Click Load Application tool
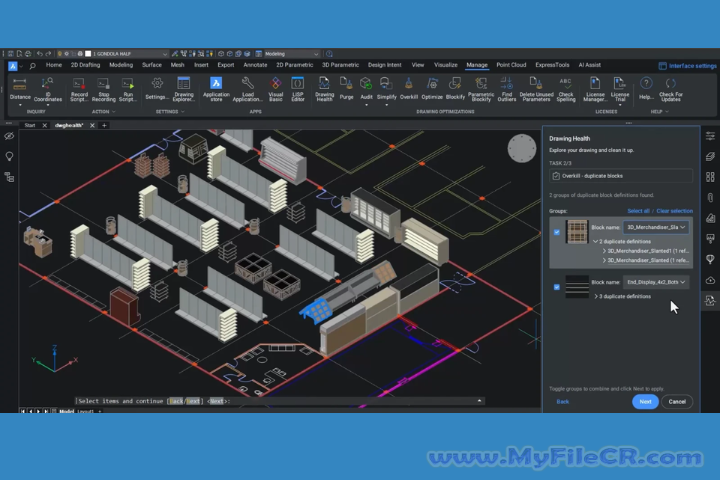 point(248,89)
